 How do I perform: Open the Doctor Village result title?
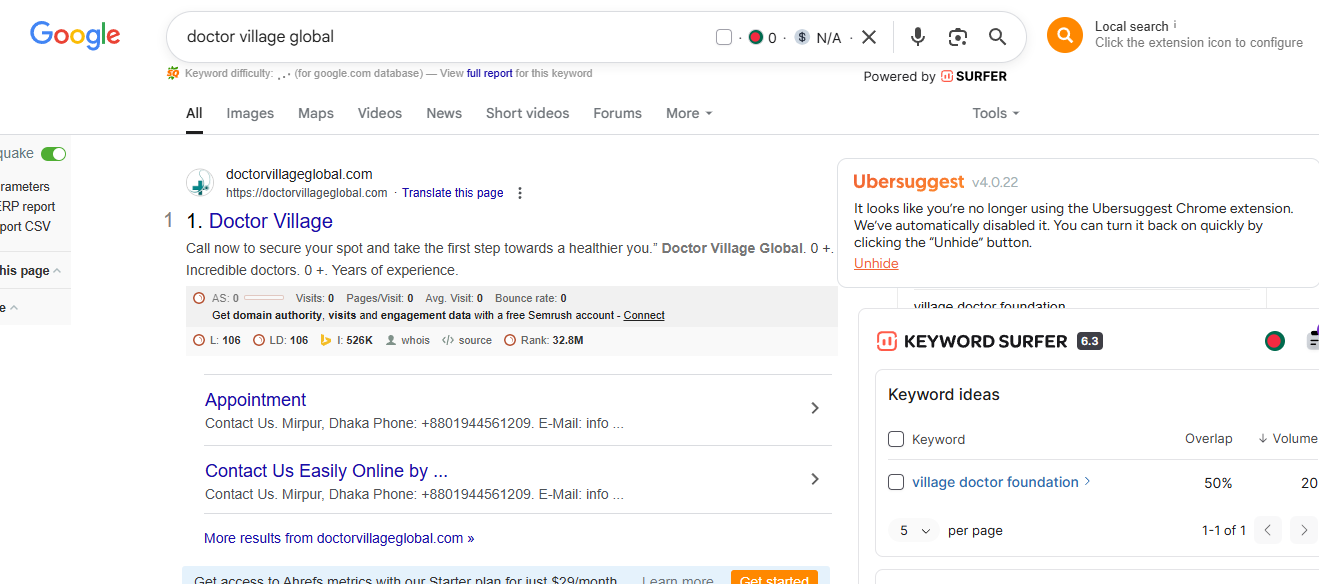(x=271, y=221)
